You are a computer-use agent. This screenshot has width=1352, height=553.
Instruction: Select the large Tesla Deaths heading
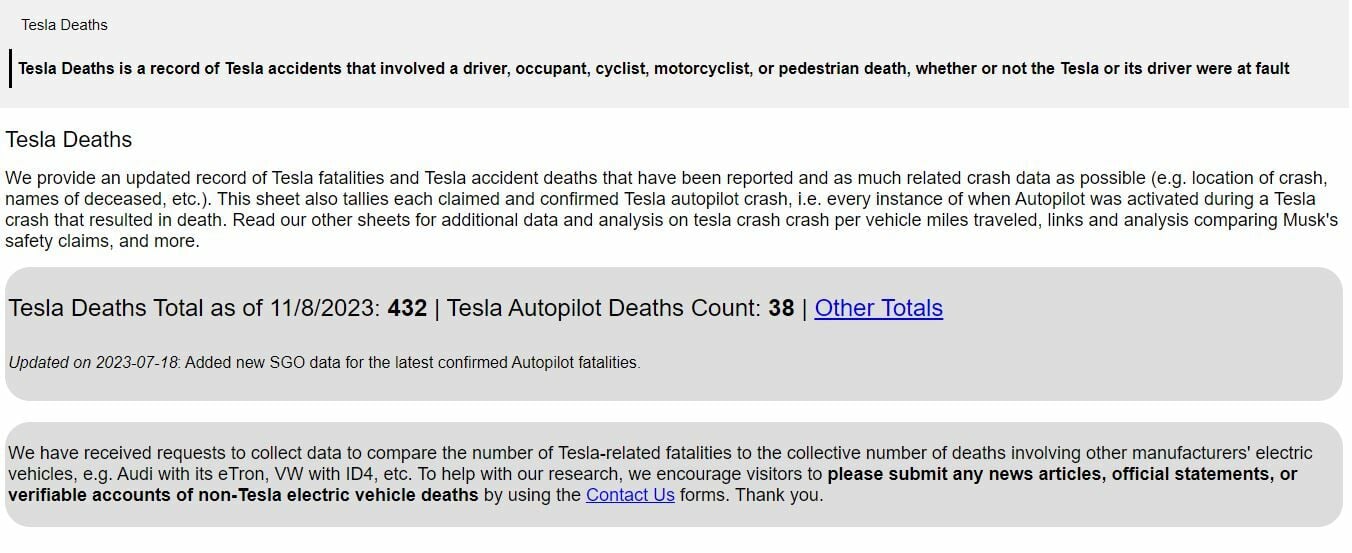coord(69,139)
